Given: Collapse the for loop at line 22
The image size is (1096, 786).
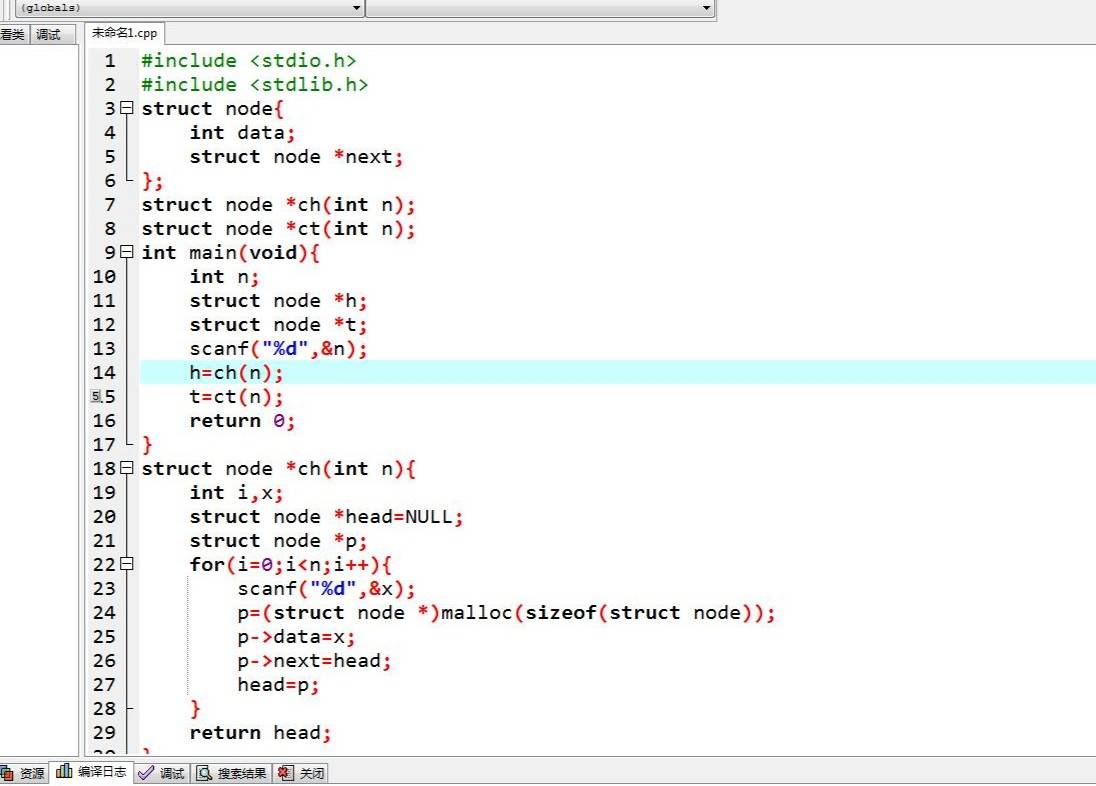Looking at the screenshot, I should (x=126, y=565).
